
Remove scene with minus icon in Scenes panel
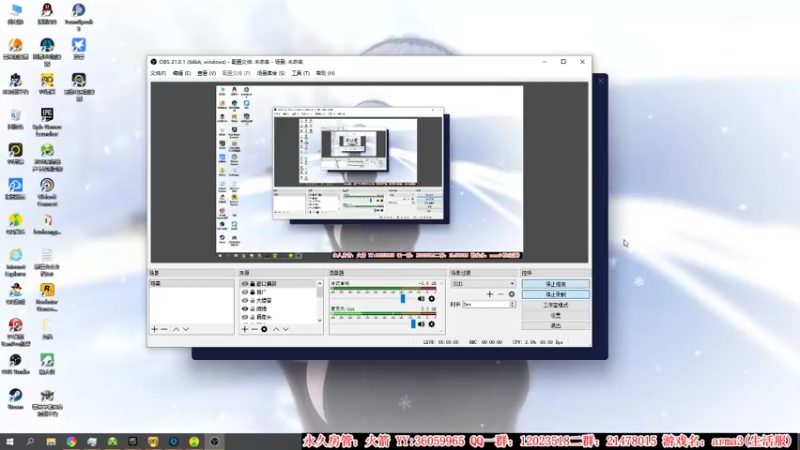[x=164, y=329]
